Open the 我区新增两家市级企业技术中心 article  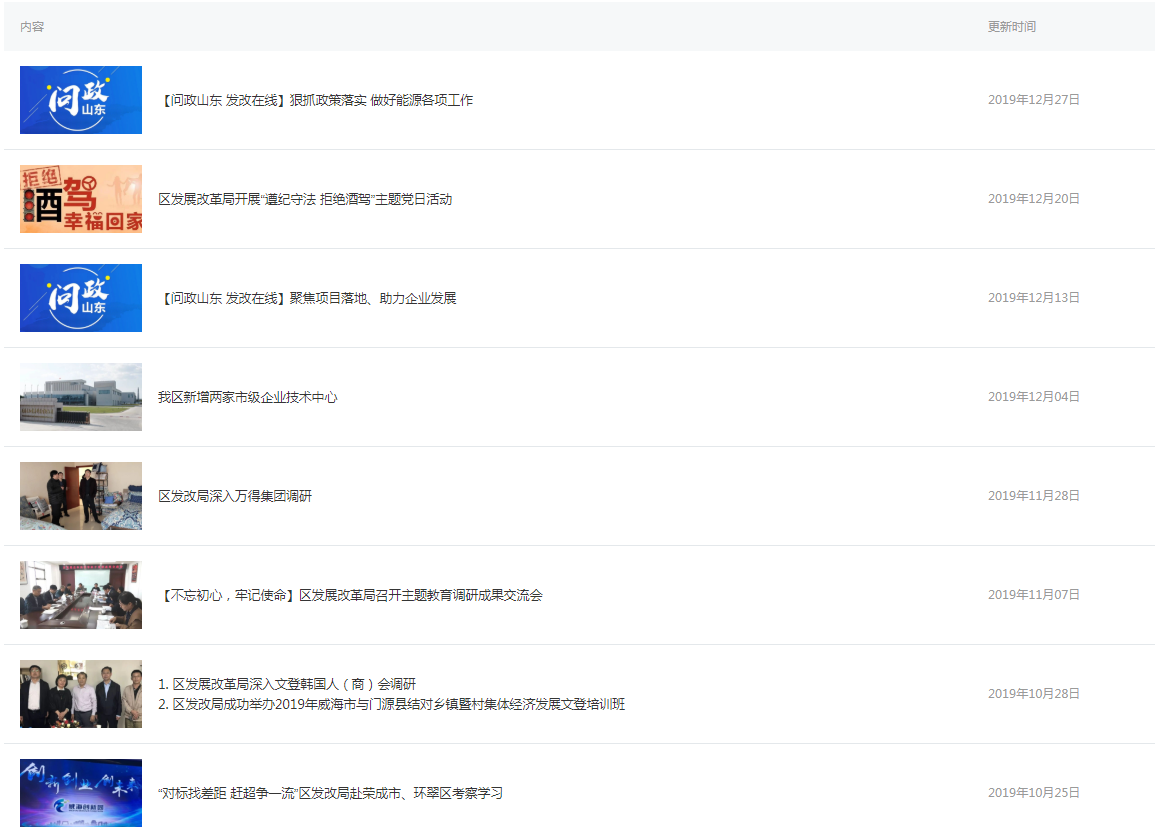point(247,397)
